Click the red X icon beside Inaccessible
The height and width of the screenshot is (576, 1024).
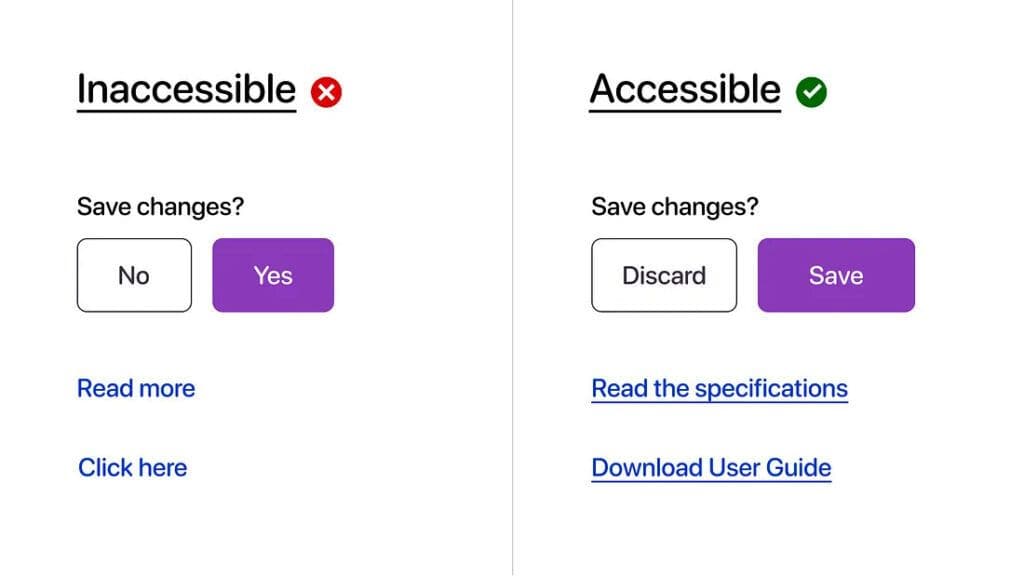(326, 93)
